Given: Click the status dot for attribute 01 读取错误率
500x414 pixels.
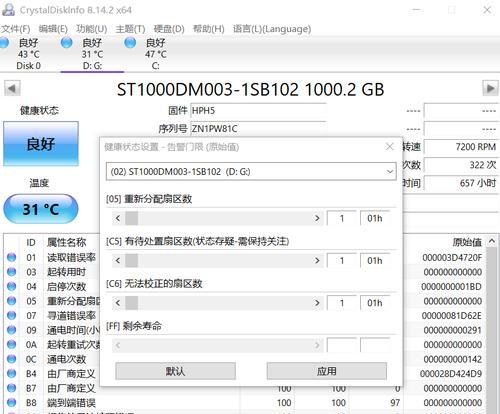Looking at the screenshot, I should tap(11, 257).
